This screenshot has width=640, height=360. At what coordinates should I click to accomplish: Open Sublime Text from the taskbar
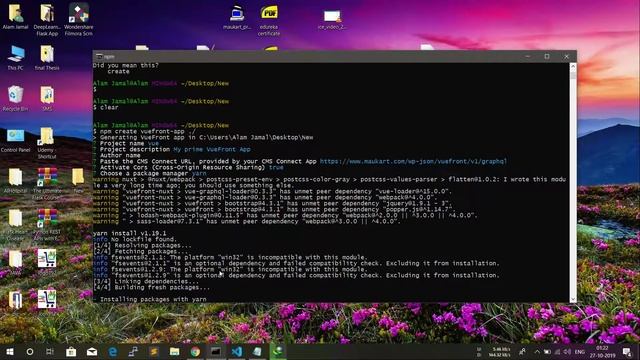point(154,351)
